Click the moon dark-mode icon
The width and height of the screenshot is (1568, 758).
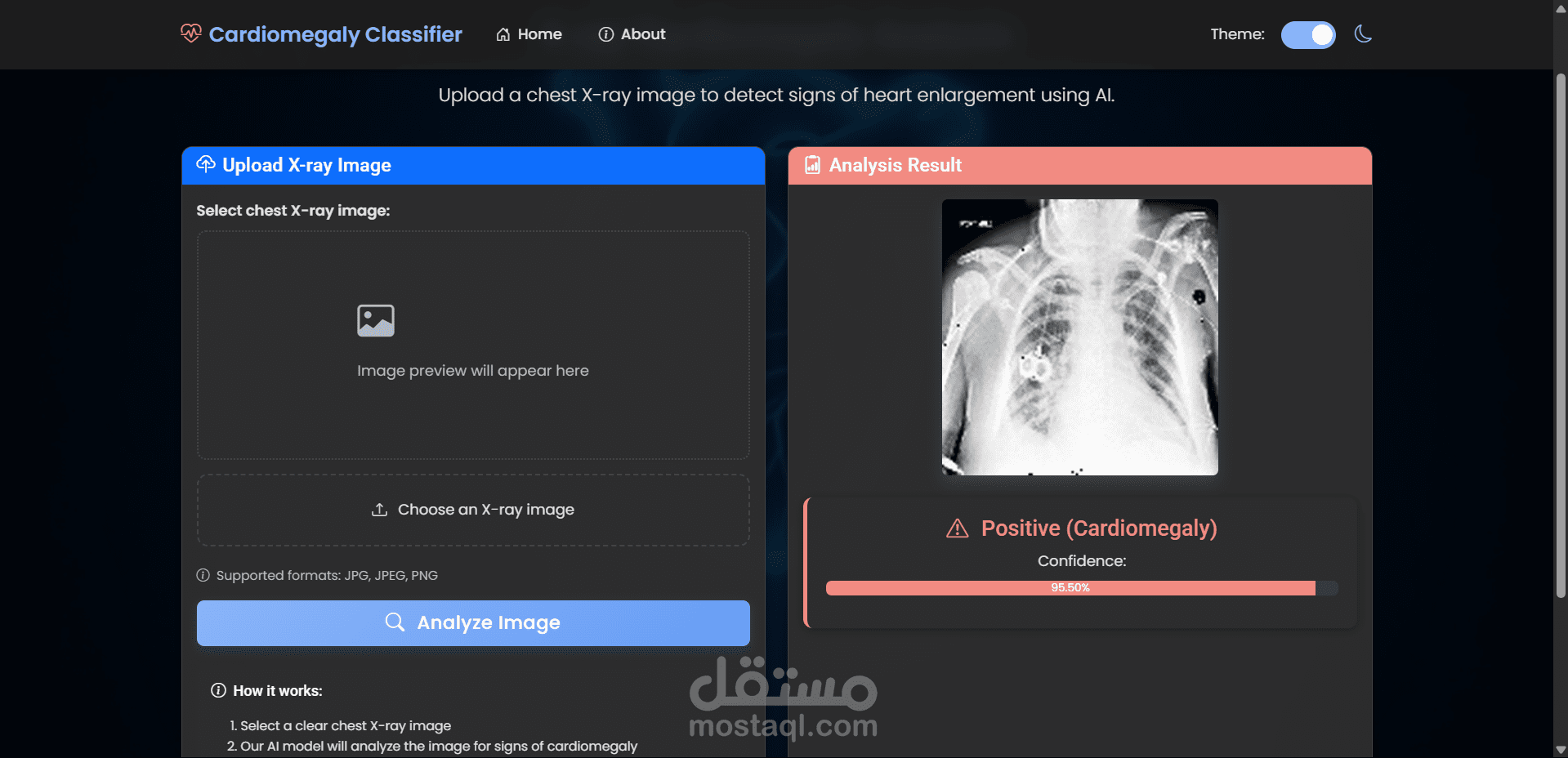click(x=1363, y=34)
